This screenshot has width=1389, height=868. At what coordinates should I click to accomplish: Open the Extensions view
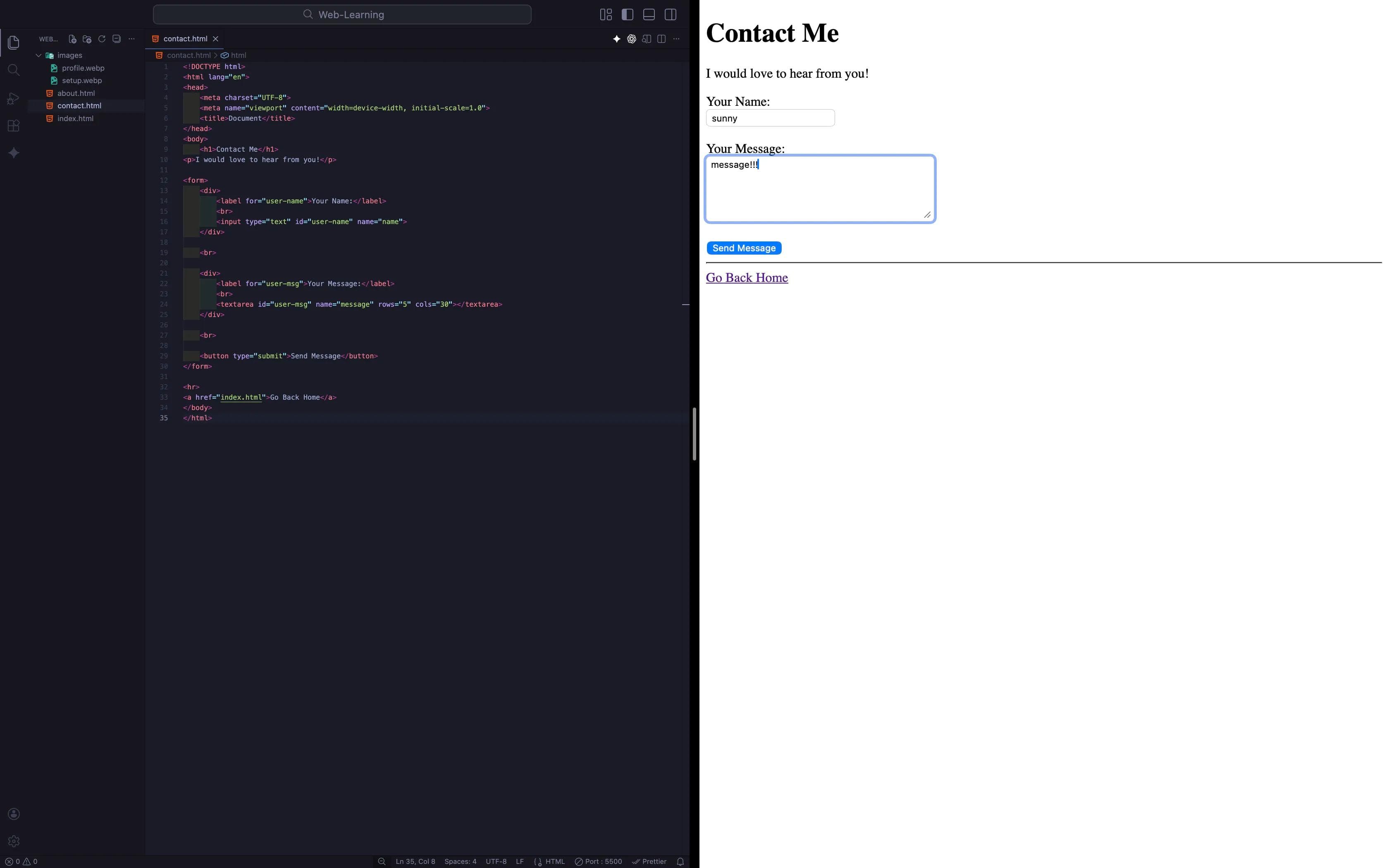[14, 126]
